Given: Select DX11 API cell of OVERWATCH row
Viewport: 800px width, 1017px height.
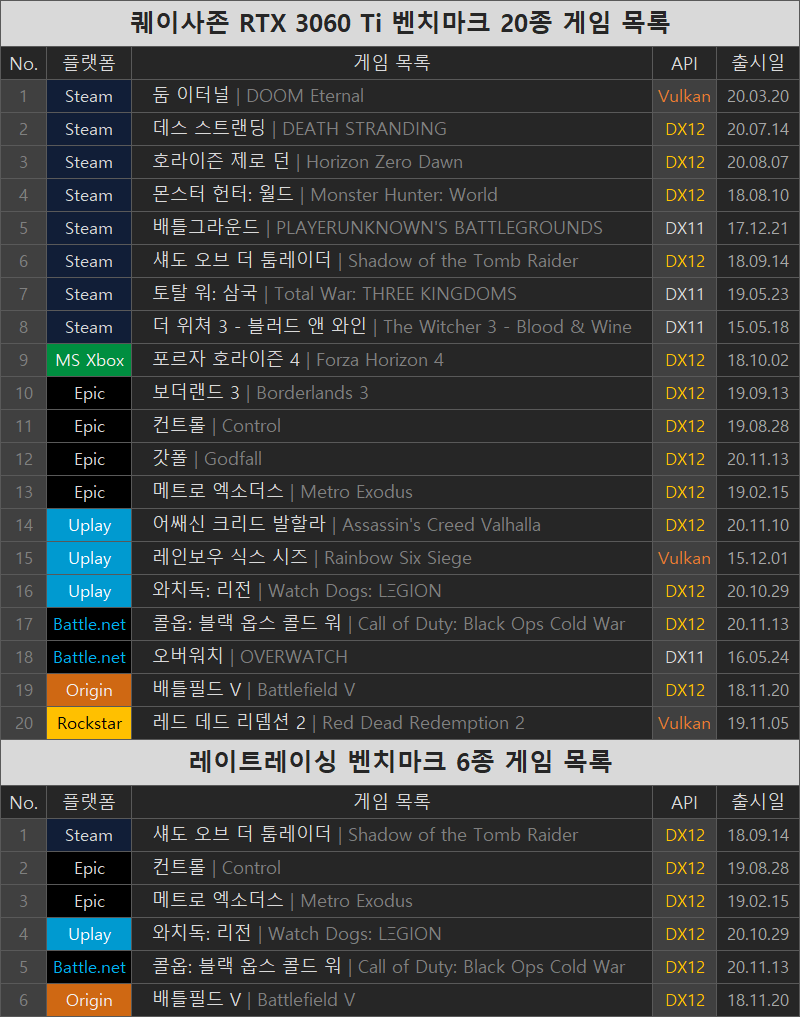Looking at the screenshot, I should tap(684, 657).
